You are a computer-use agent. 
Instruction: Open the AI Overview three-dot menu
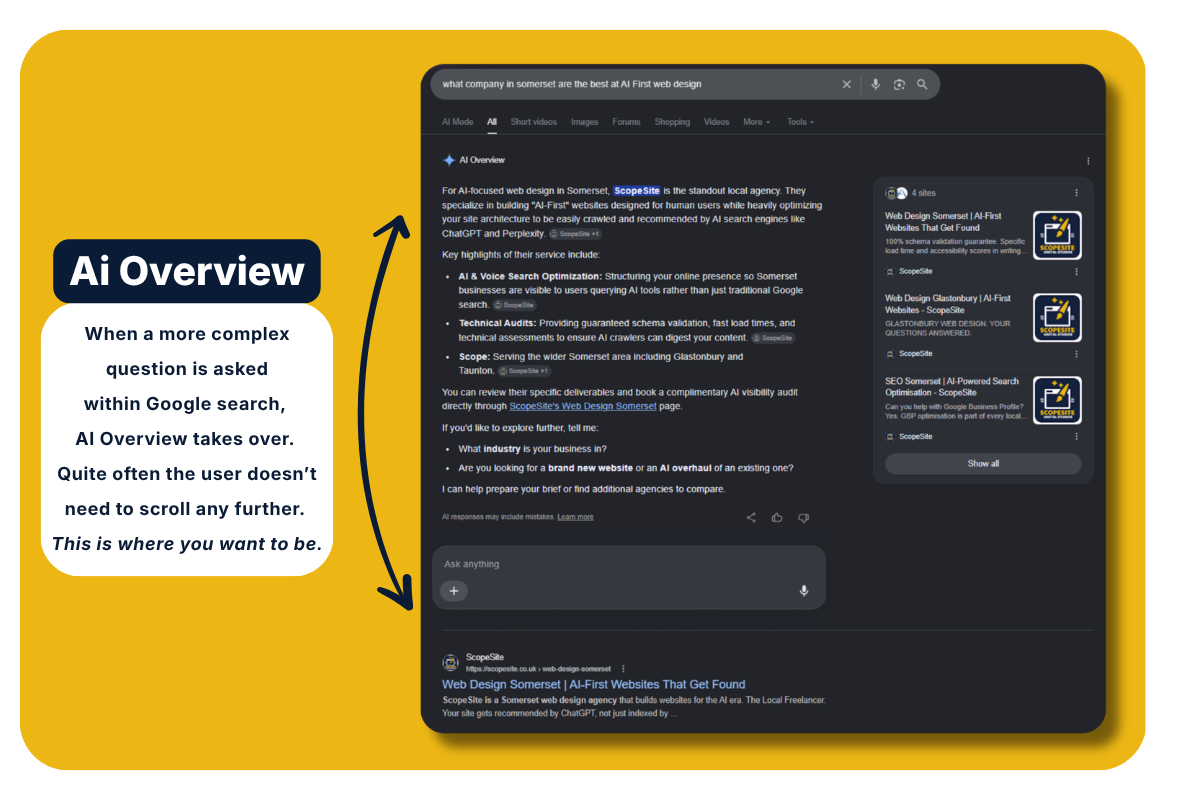(1088, 161)
